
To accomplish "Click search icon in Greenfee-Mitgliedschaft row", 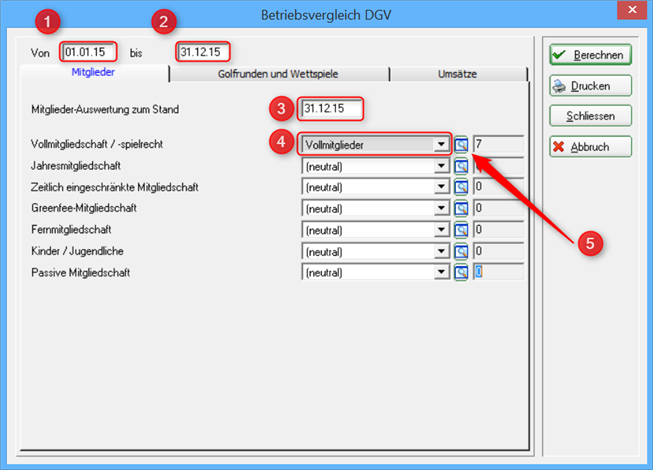I will [461, 208].
